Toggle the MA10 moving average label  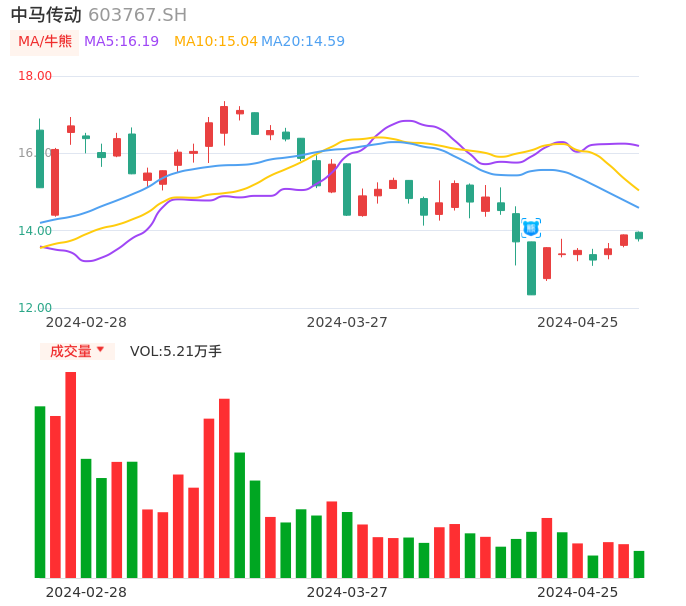[x=215, y=42]
